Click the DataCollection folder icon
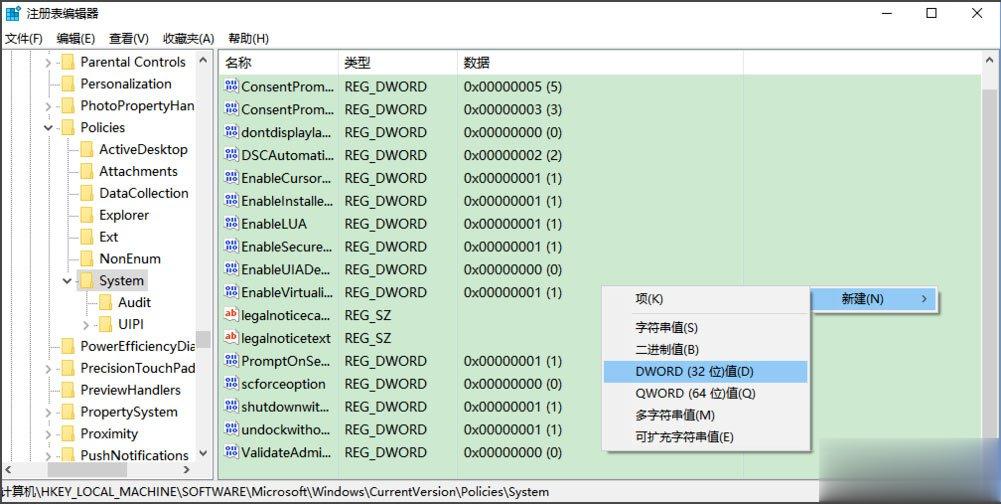This screenshot has width=1001, height=504. point(87,194)
